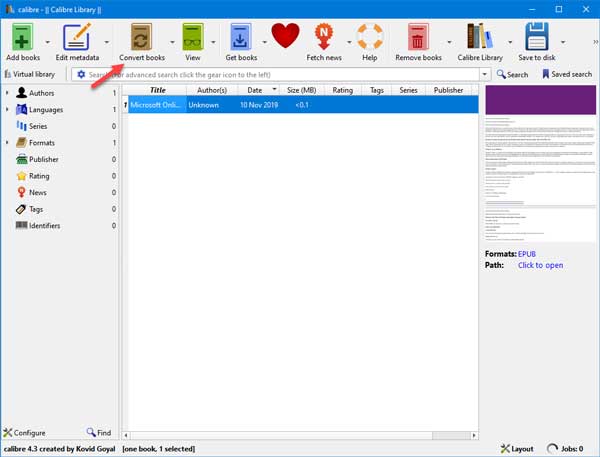Click the Virtual library button
This screenshot has height=457, width=600.
click(30, 74)
